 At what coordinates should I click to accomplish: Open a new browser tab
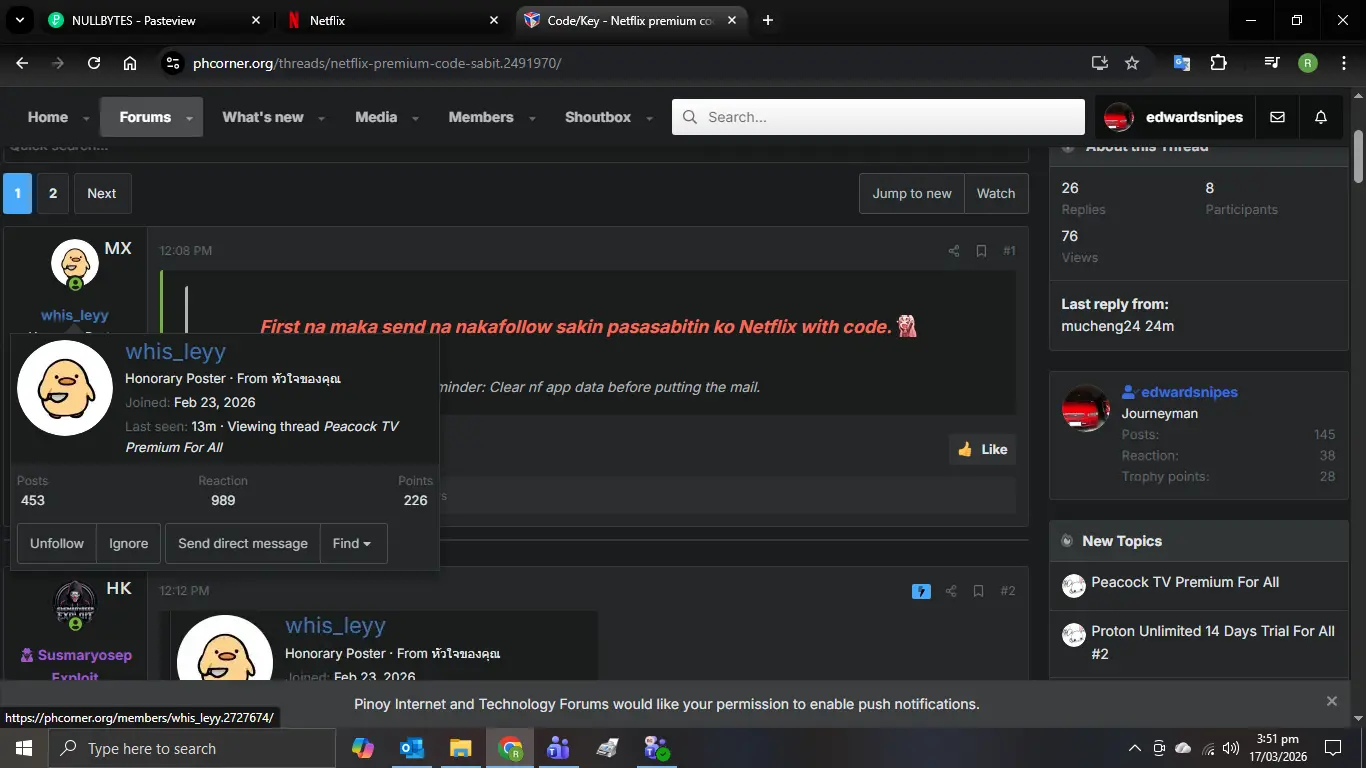(767, 20)
